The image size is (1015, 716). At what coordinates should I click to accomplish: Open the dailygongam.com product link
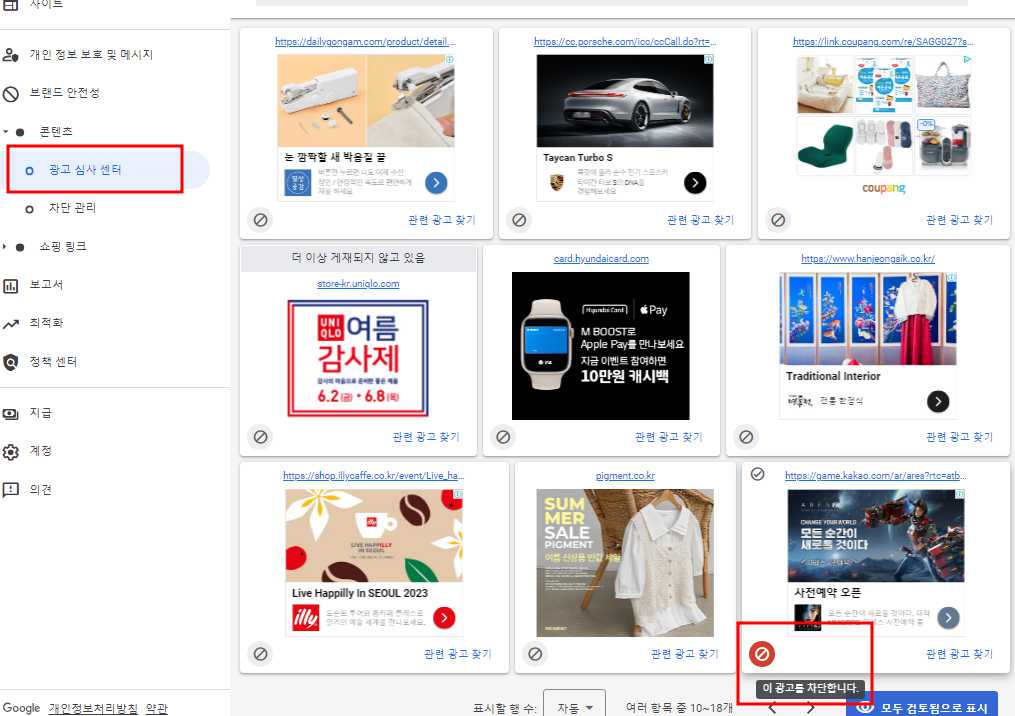365,41
